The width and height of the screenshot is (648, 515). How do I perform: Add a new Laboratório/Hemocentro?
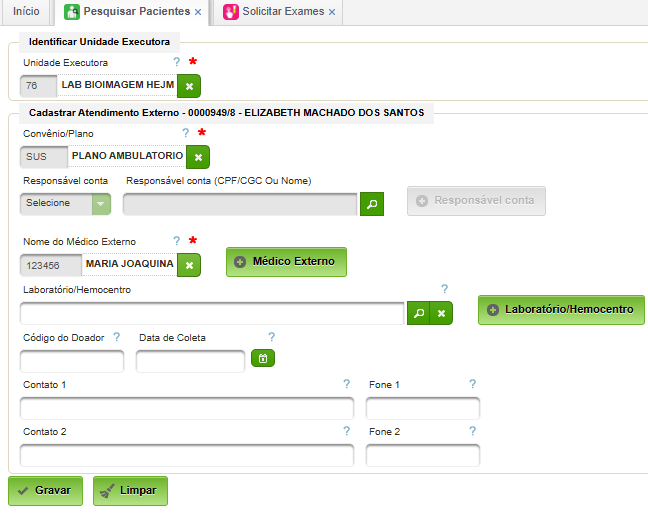[561, 310]
